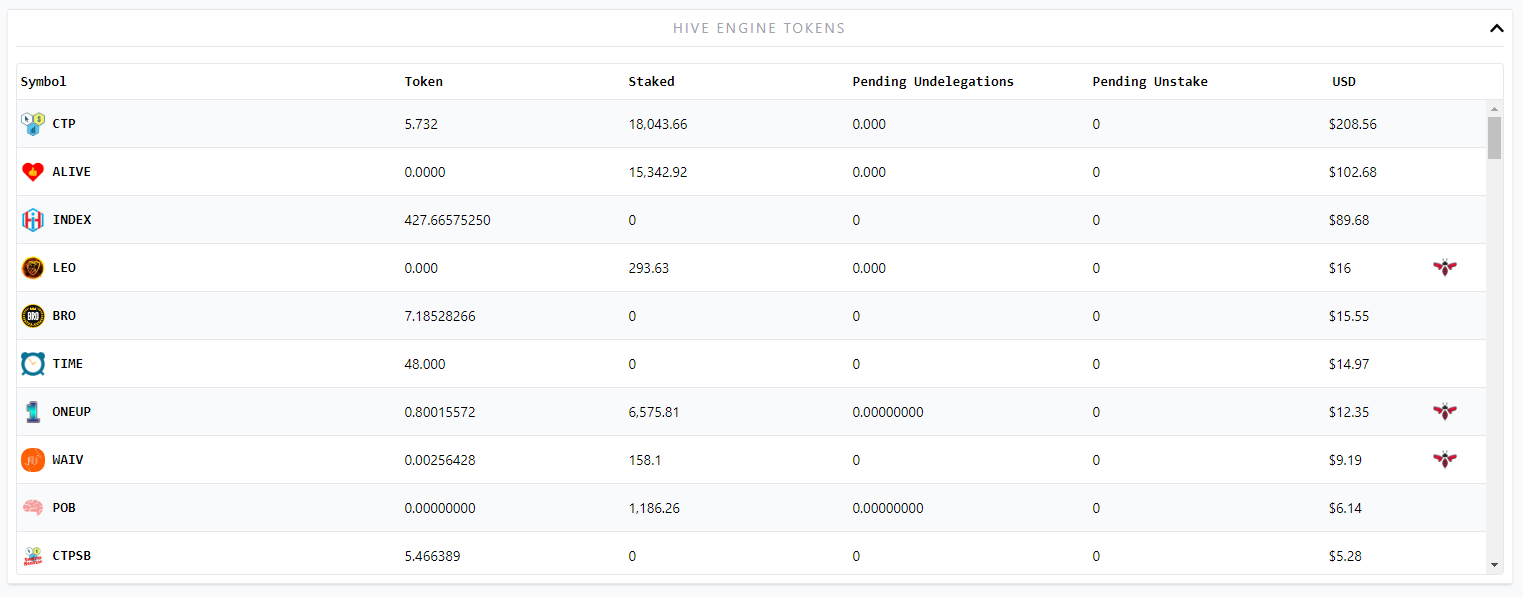
Task: Click WAIV token balance 0.00256428
Action: (440, 460)
